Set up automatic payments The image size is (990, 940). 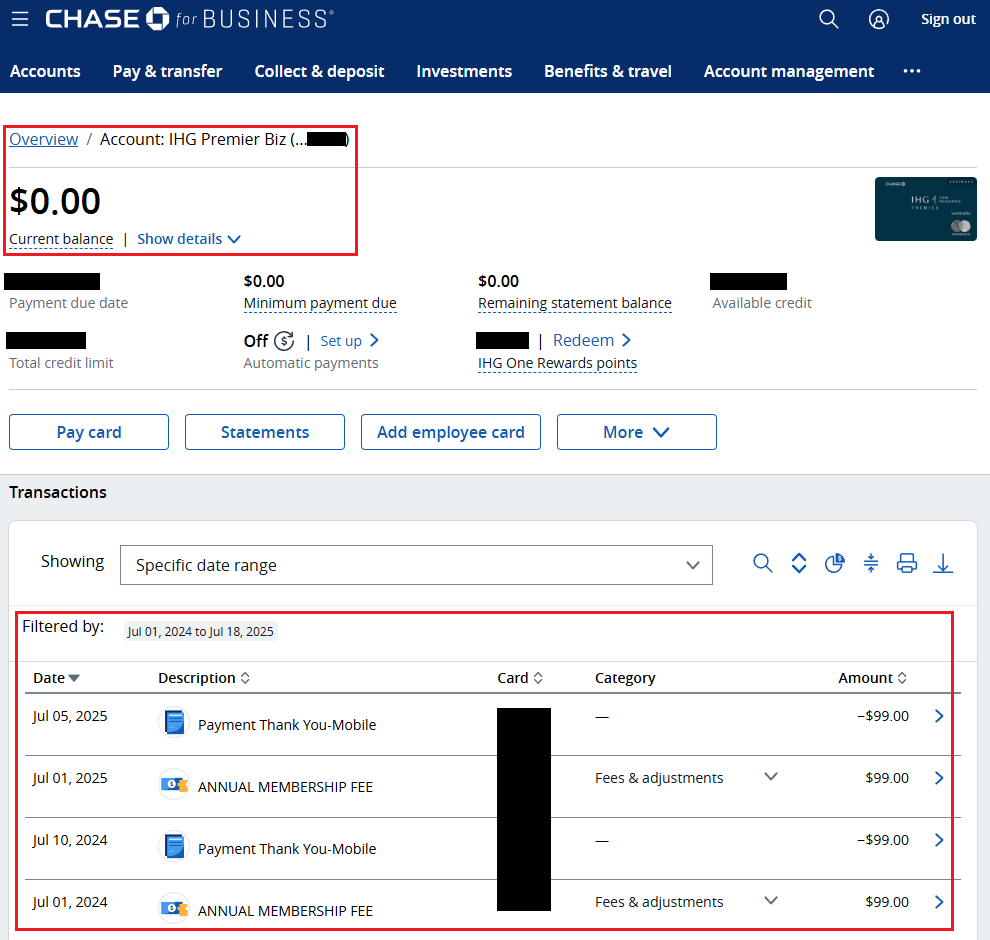click(x=350, y=341)
